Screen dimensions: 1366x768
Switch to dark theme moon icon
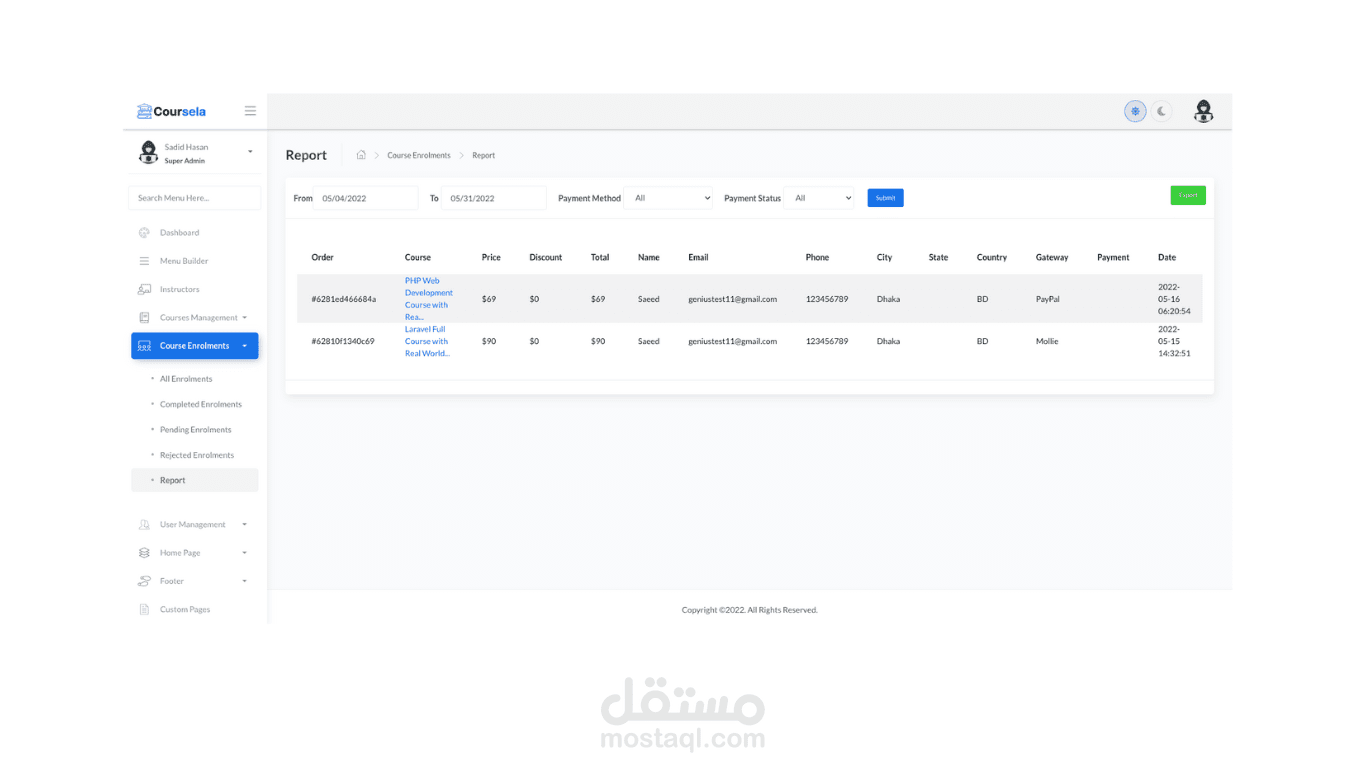tap(1161, 111)
